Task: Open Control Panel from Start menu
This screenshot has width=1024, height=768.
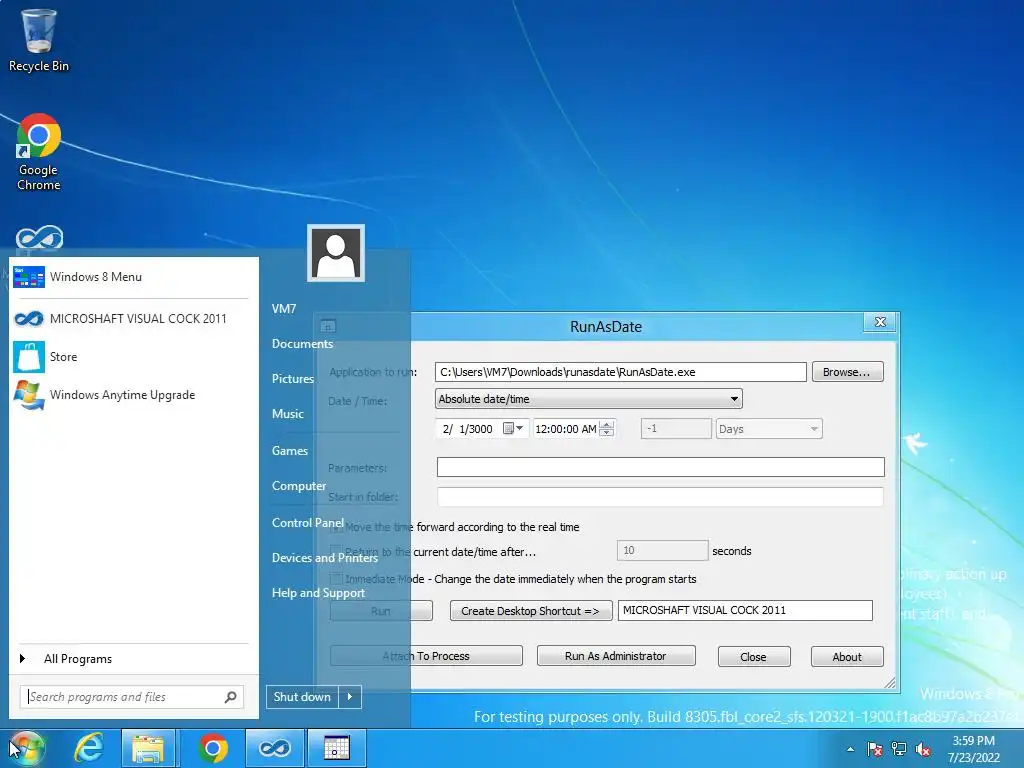Action: [x=308, y=522]
